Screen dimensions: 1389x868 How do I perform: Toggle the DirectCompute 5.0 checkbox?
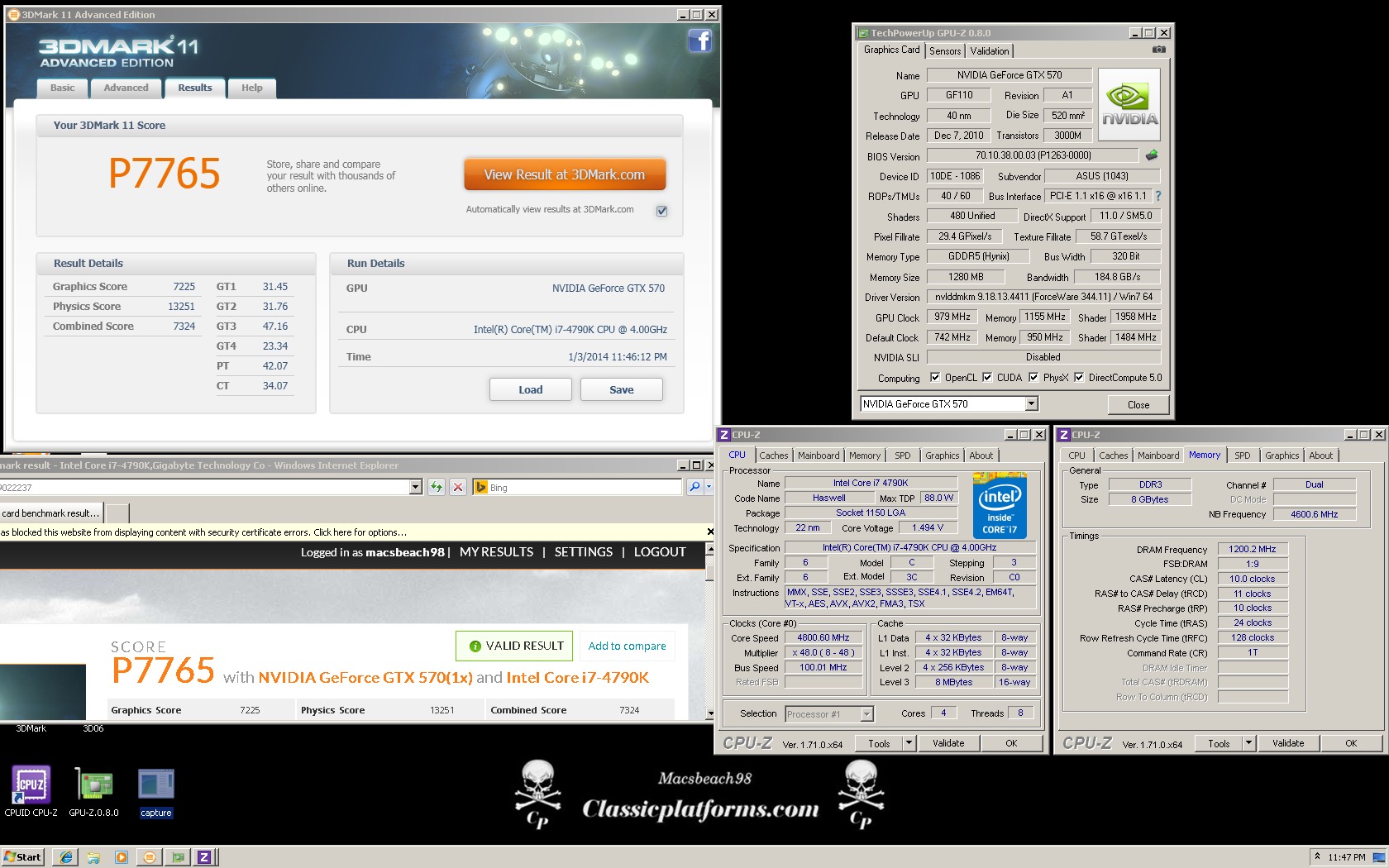[1079, 378]
